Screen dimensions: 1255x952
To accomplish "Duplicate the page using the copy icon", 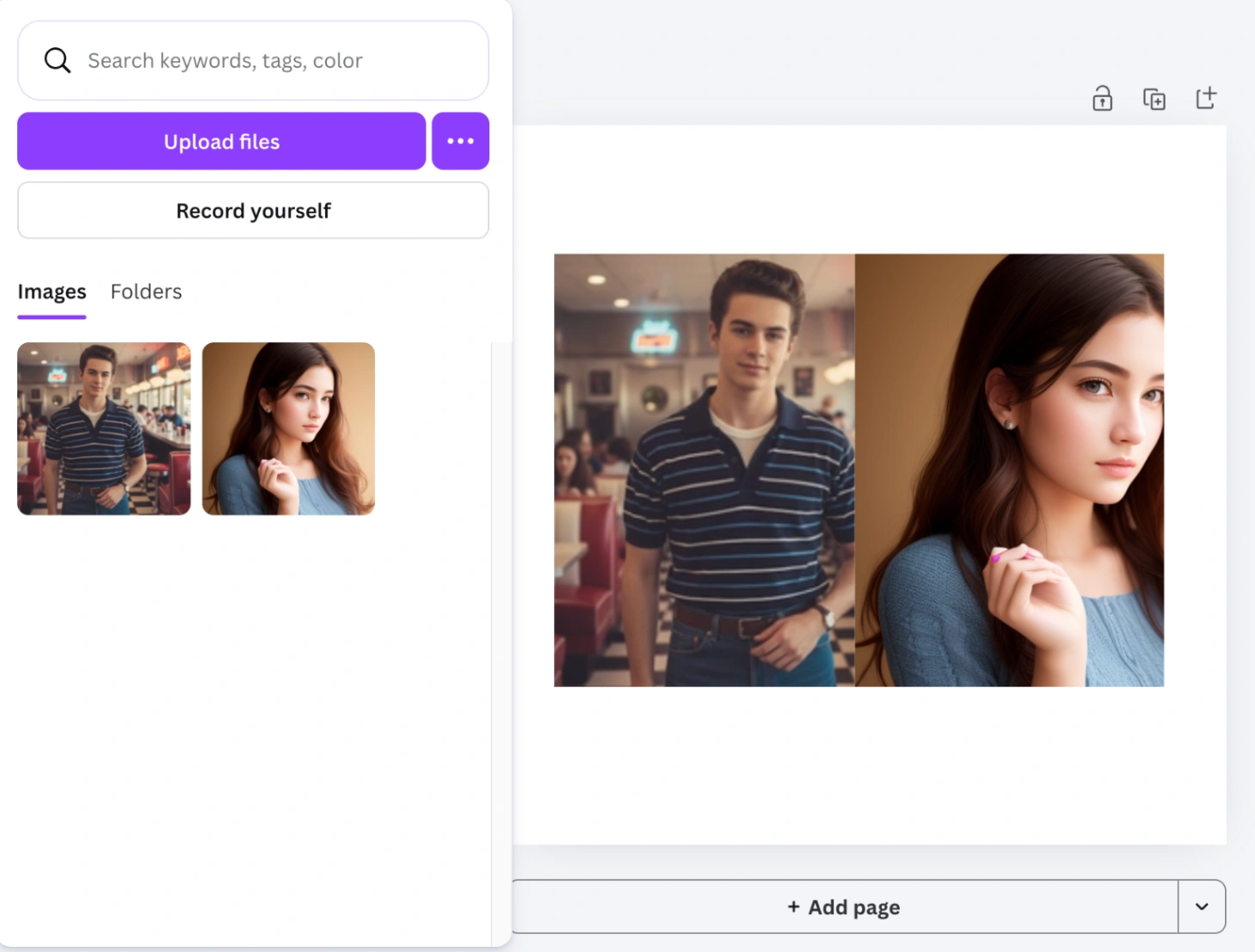I will pyautogui.click(x=1153, y=99).
